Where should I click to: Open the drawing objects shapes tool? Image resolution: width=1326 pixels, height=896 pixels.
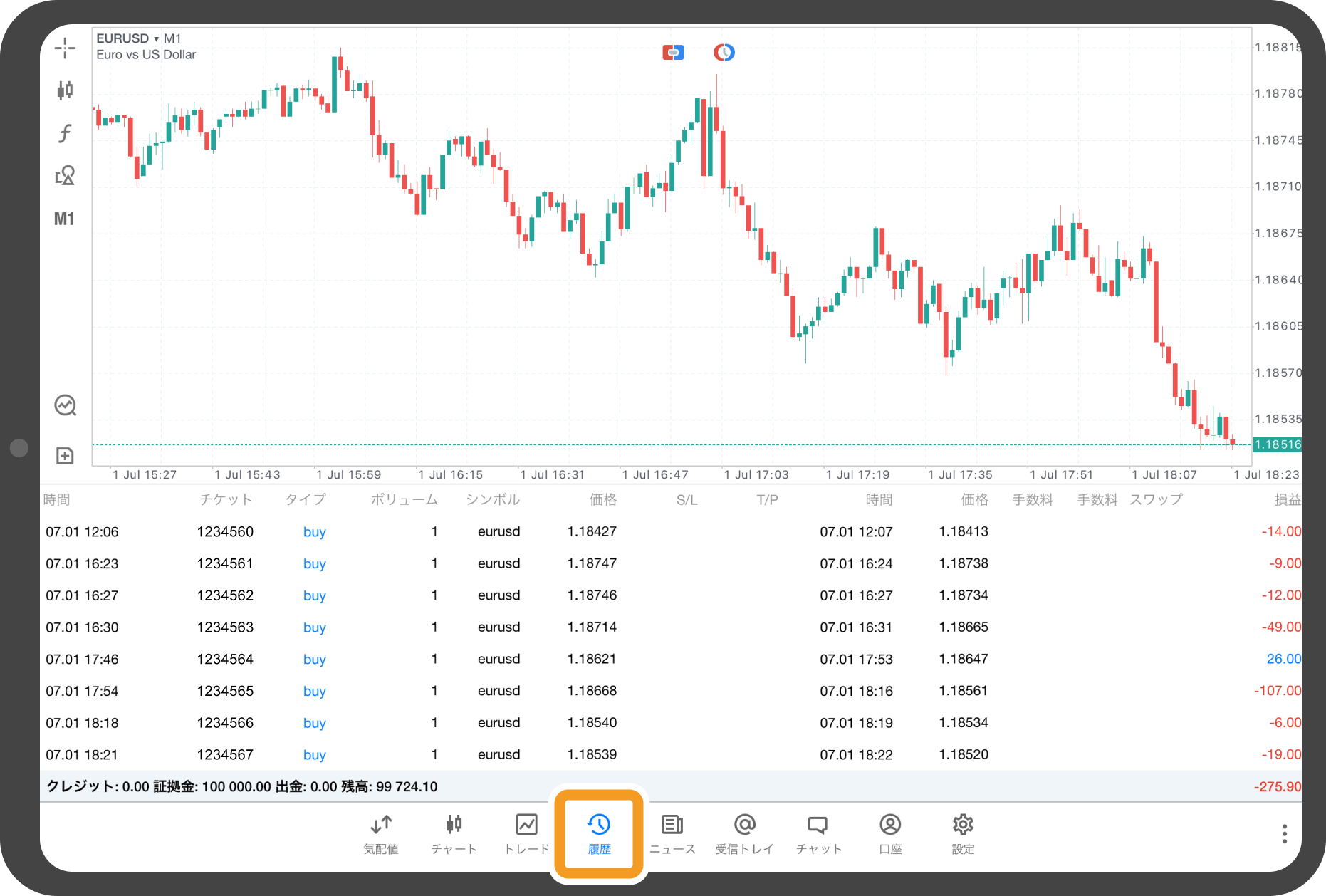(65, 175)
